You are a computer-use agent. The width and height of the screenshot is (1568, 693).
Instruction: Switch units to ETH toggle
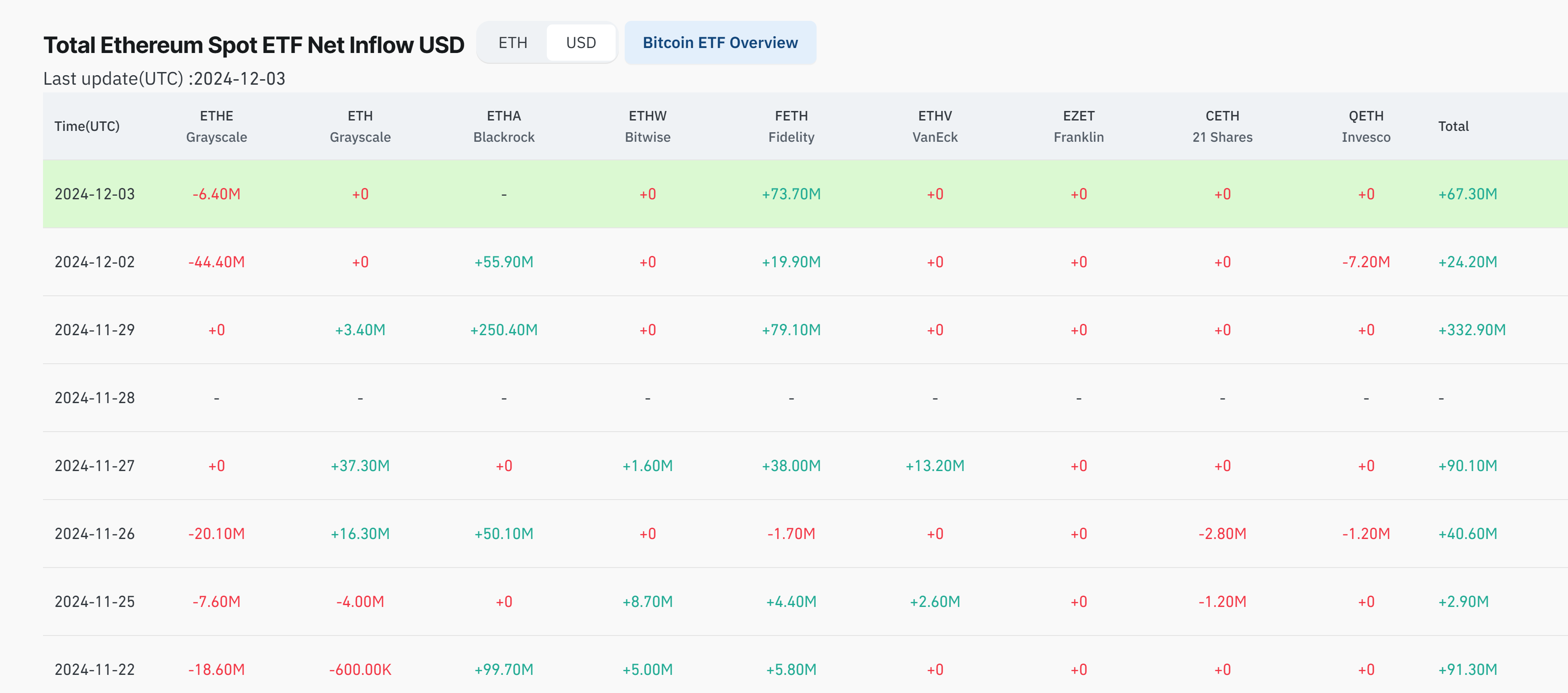[x=512, y=43]
